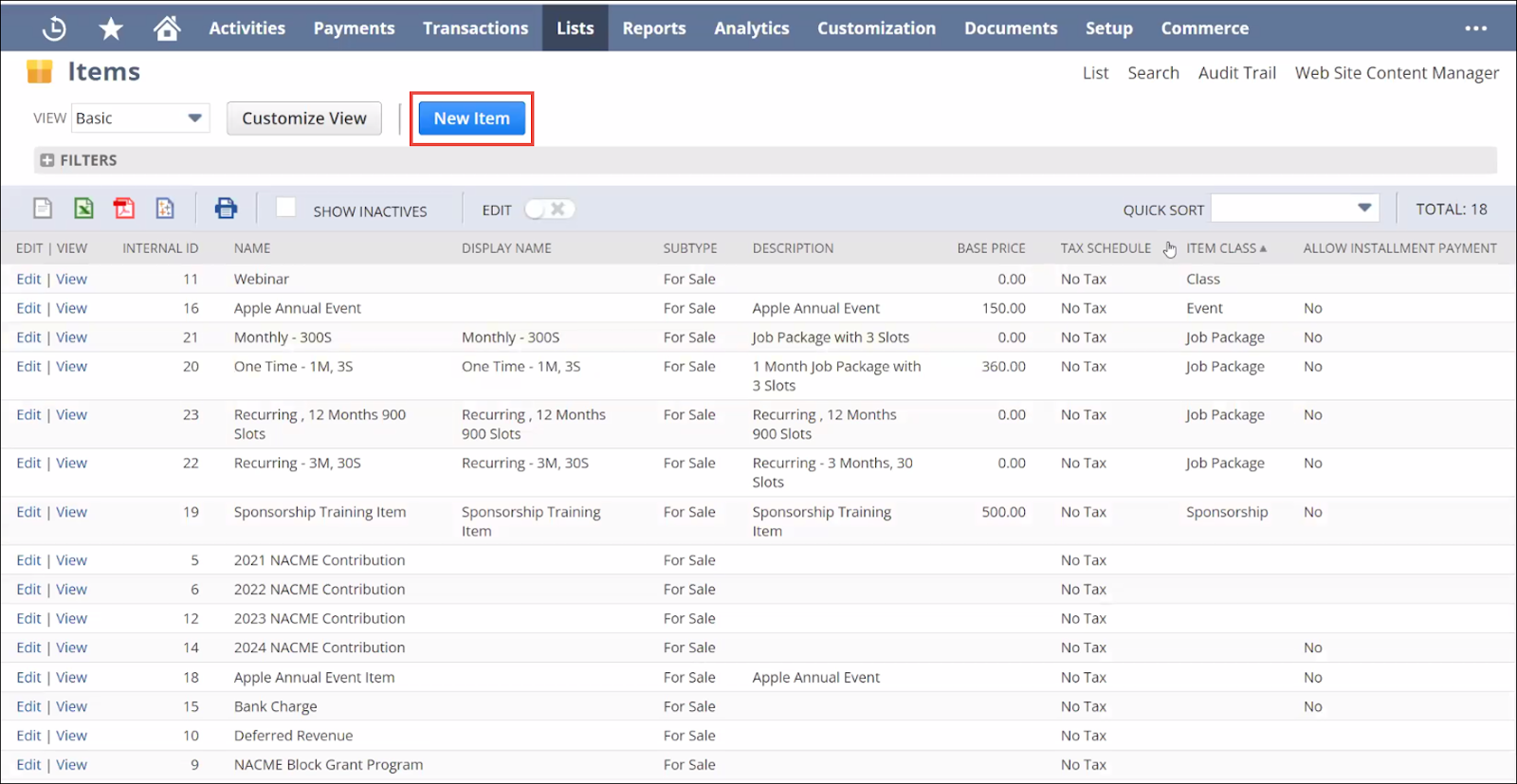Export list to CSV file icon
Image resolution: width=1517 pixels, height=784 pixels.
click(43, 209)
